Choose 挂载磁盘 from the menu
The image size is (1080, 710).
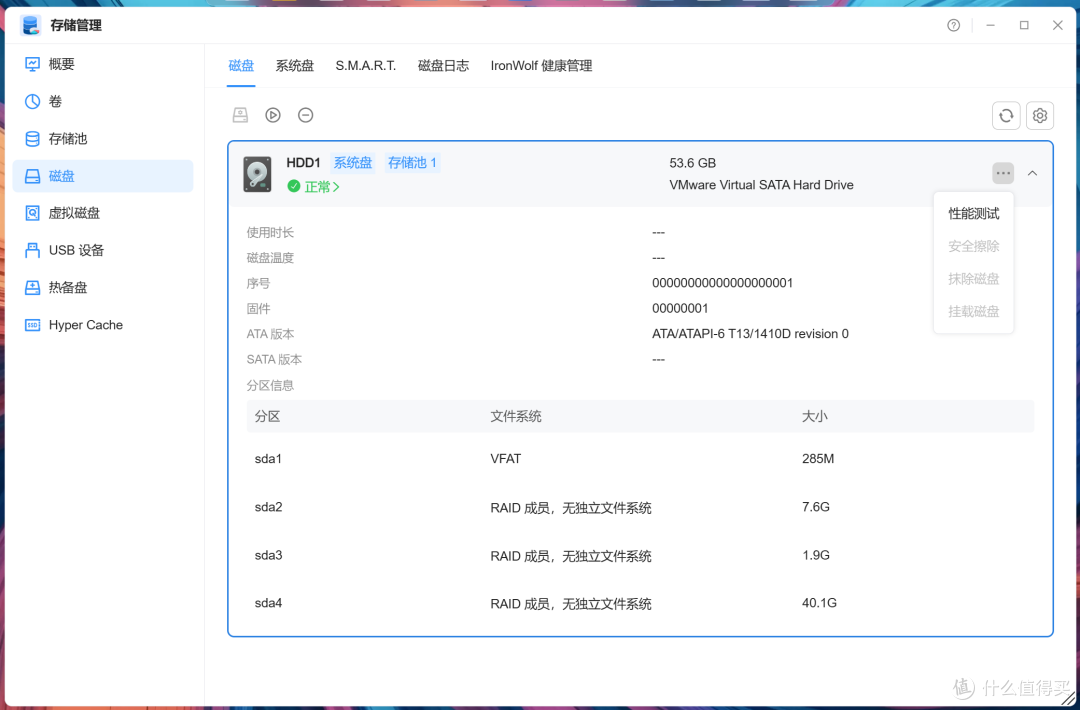click(973, 311)
